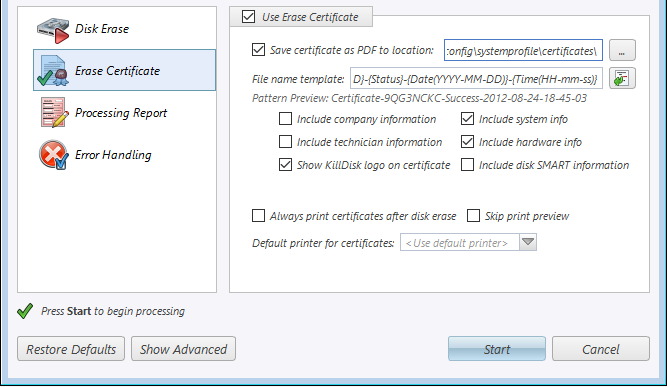This screenshot has width=667, height=387.
Task: Click Show Advanced button
Action: tap(183, 349)
